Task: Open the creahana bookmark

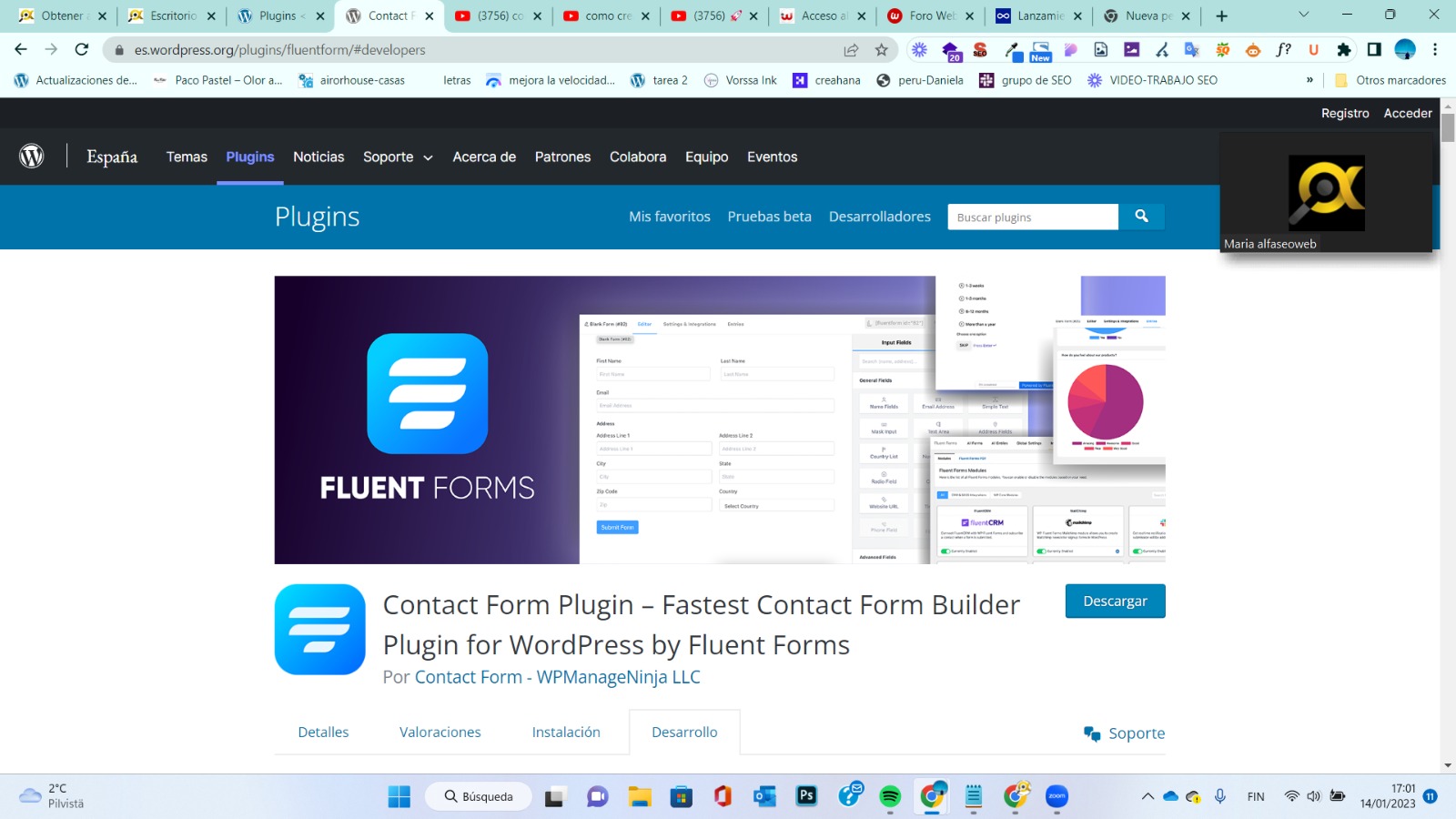Action: point(826,80)
